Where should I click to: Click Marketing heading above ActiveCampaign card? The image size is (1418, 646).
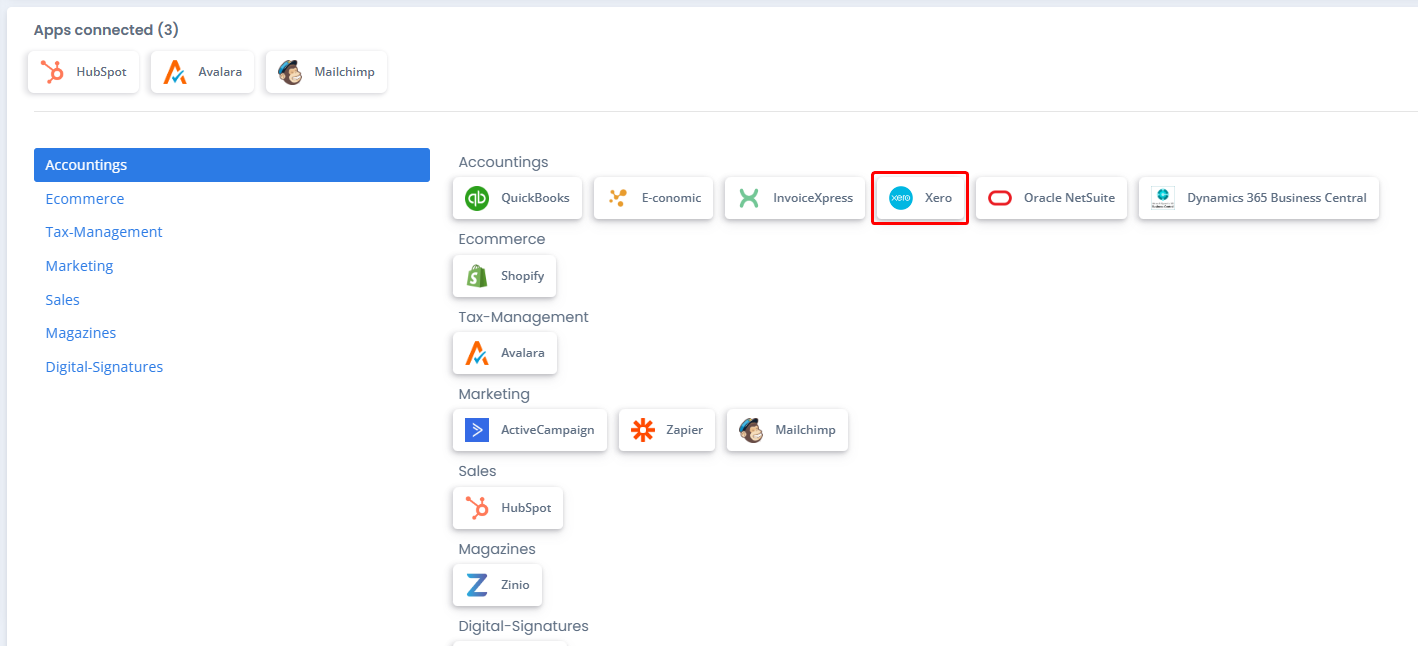(494, 394)
